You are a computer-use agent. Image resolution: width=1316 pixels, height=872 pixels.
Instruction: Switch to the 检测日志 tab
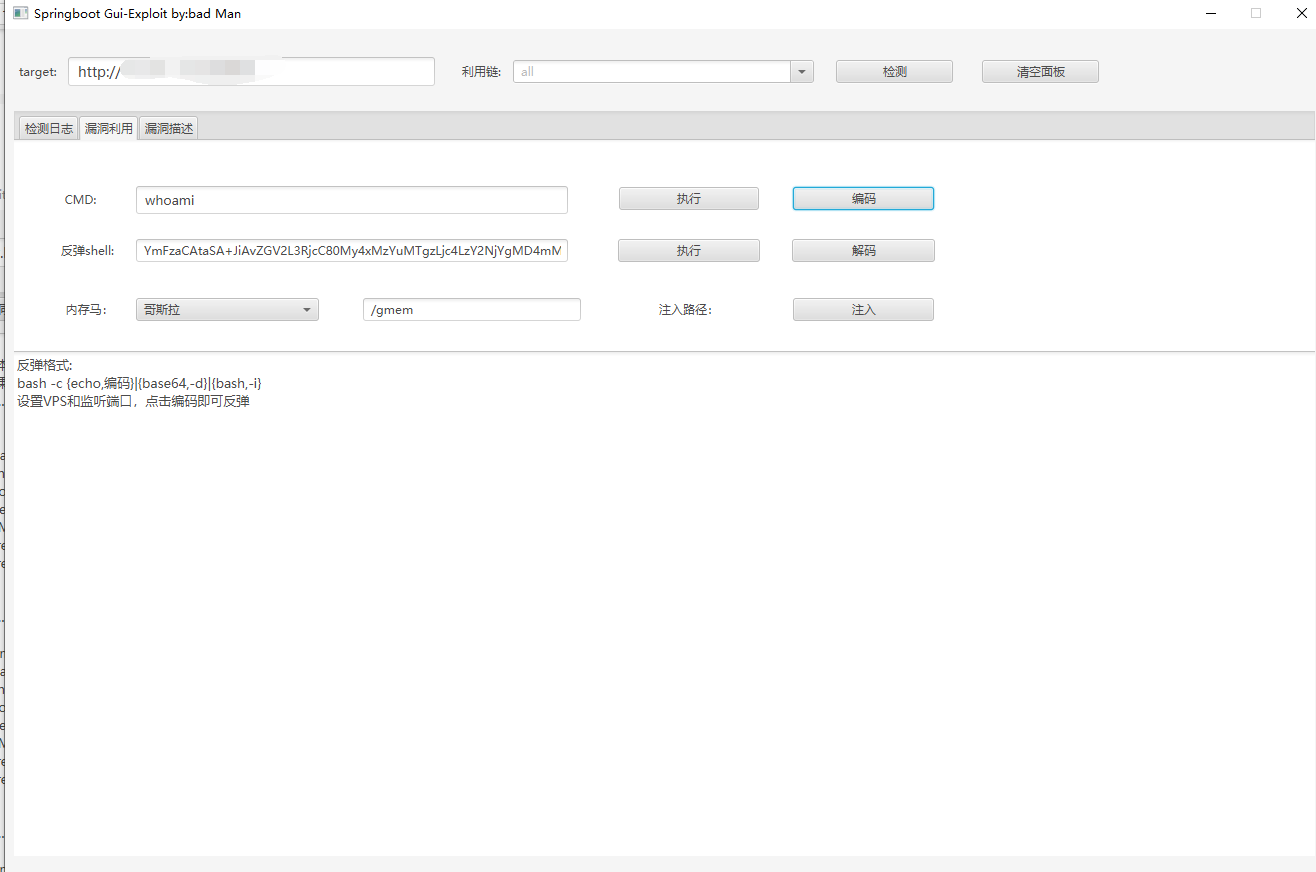coord(49,129)
